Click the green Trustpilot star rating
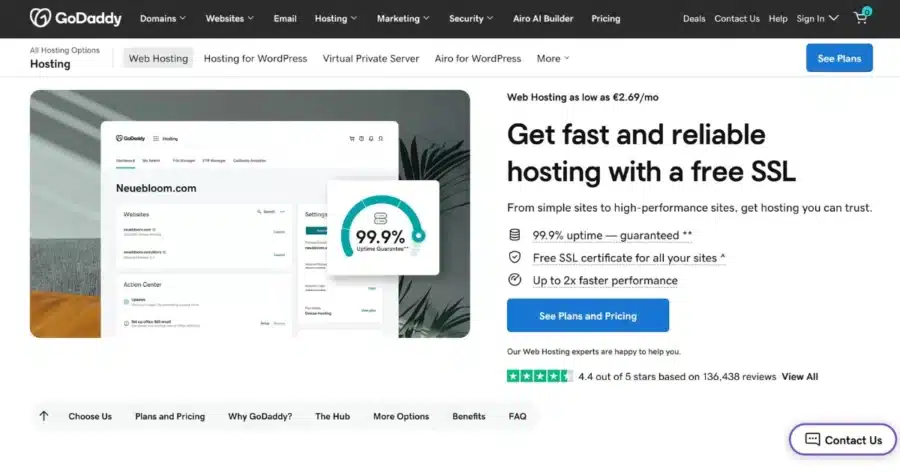 point(540,377)
